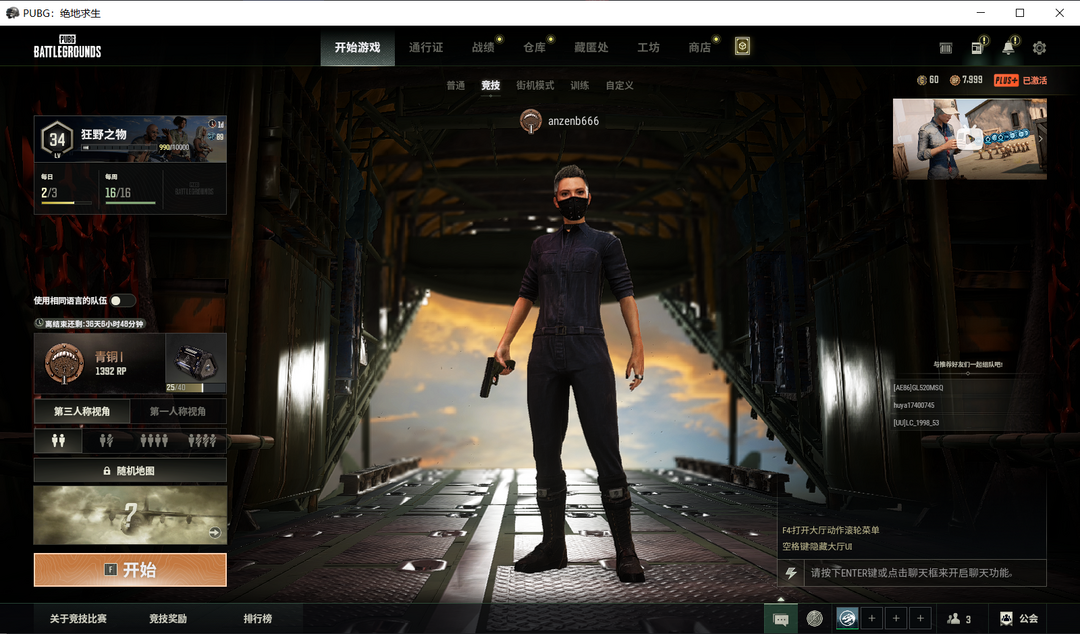Open the 工坊 tab
The image size is (1080, 634).
pyautogui.click(x=648, y=48)
